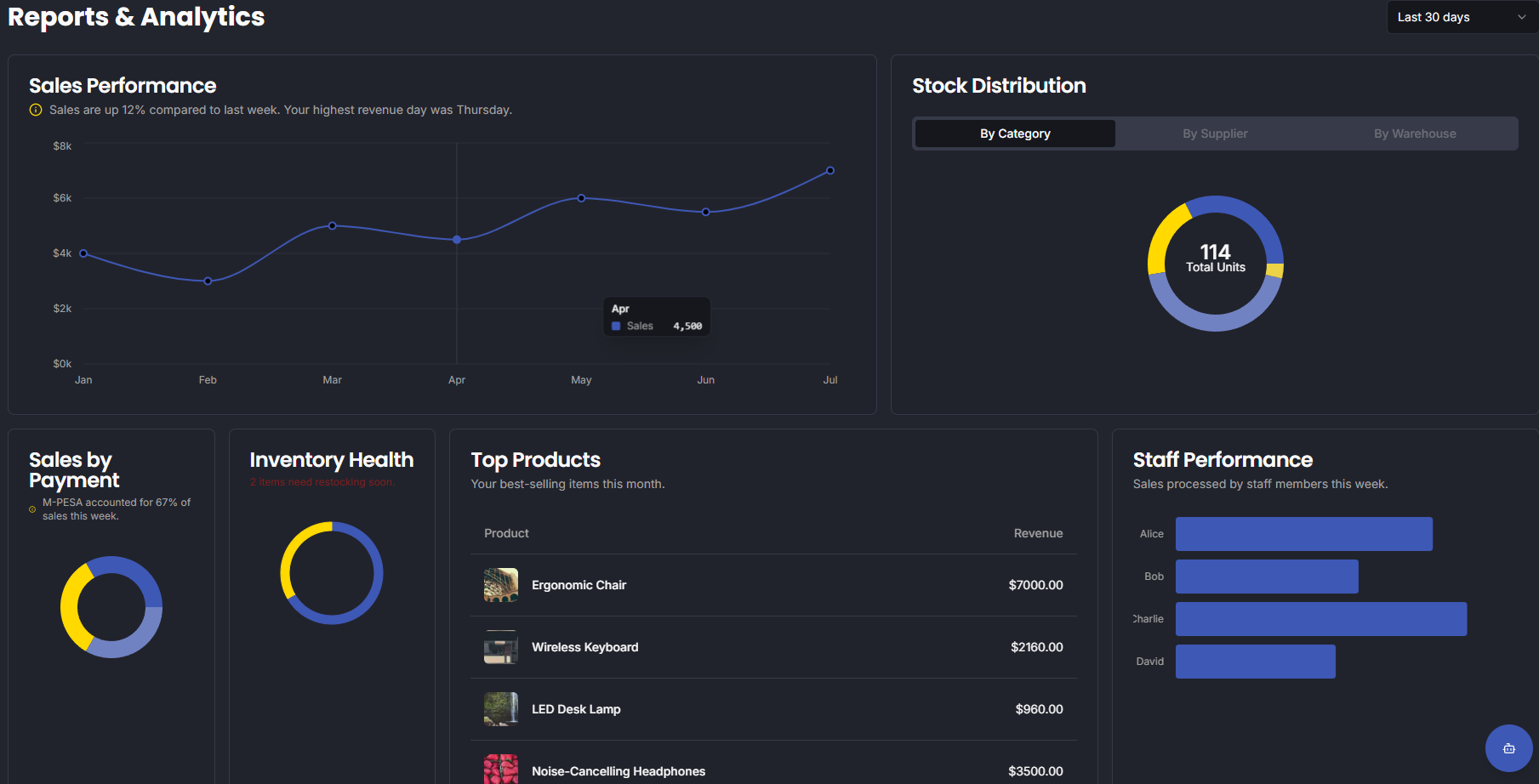Open the Last 30 days date range dropdown
This screenshot has height=784, width=1539.
(x=1460, y=17)
